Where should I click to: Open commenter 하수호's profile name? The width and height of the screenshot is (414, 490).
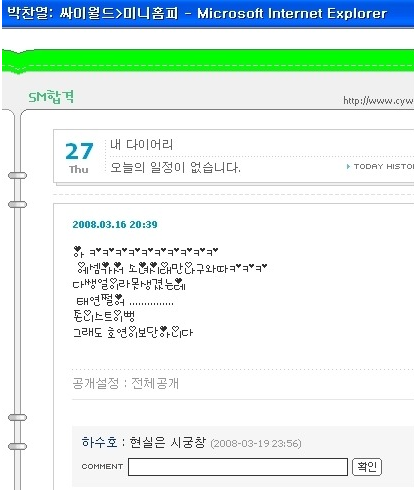click(x=99, y=442)
